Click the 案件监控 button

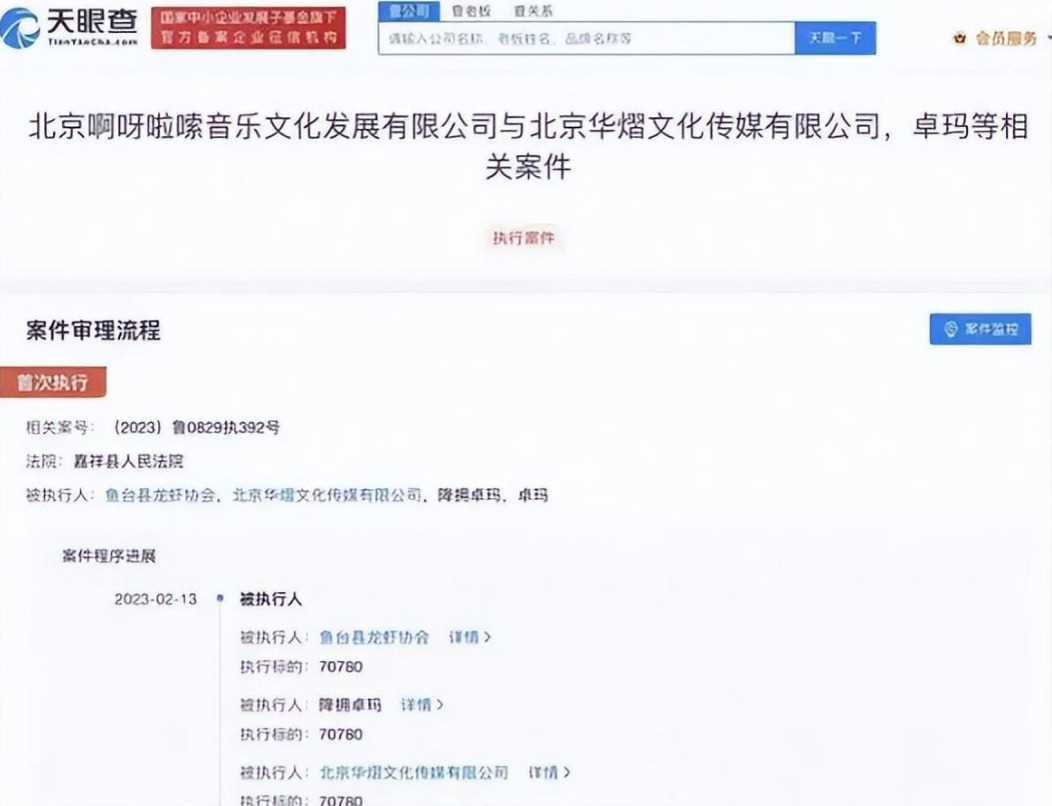980,329
